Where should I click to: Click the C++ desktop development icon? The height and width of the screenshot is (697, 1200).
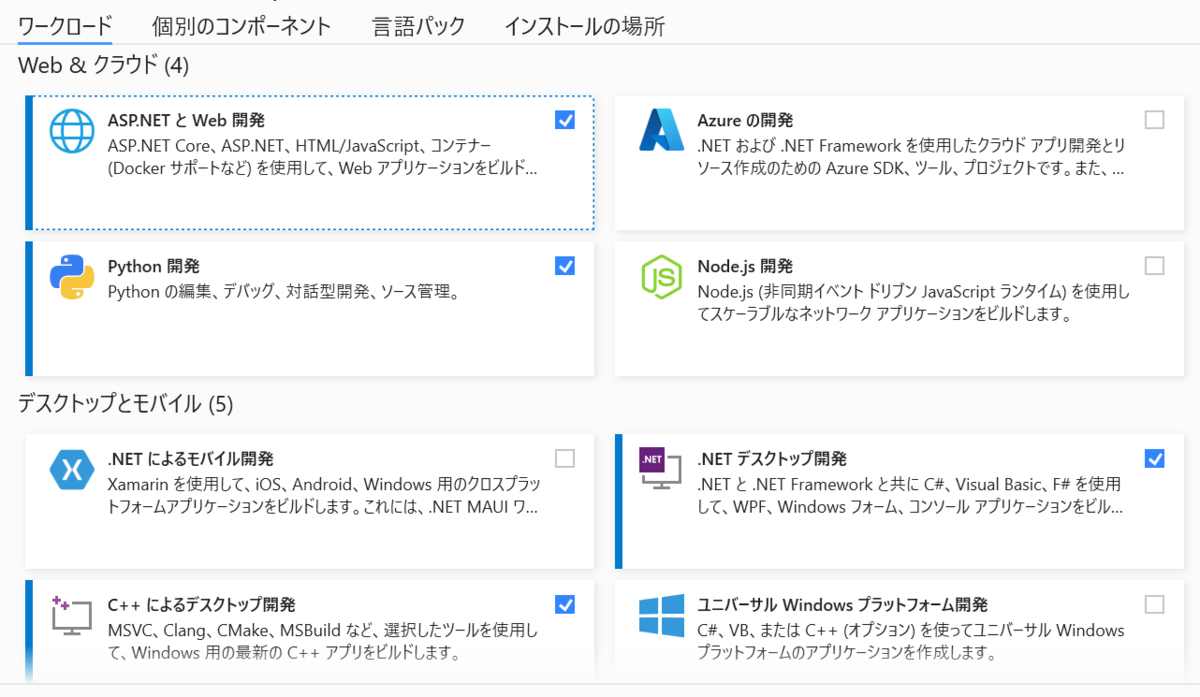(x=71, y=616)
